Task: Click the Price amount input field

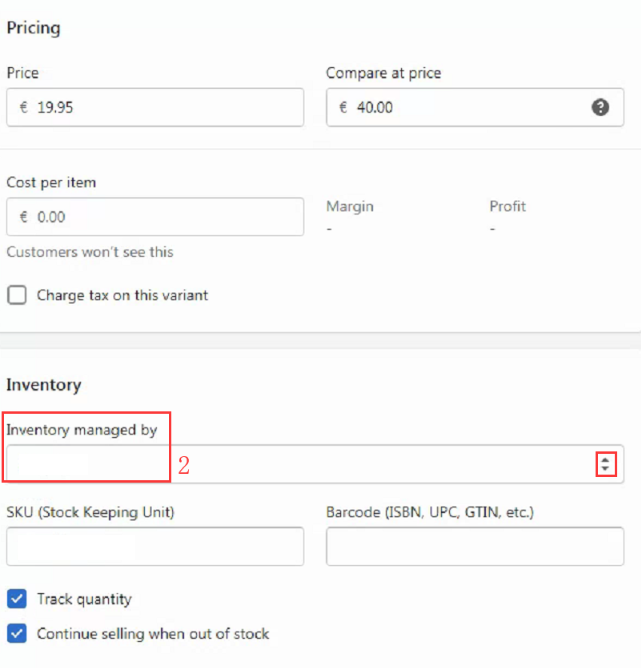Action: coord(160,107)
